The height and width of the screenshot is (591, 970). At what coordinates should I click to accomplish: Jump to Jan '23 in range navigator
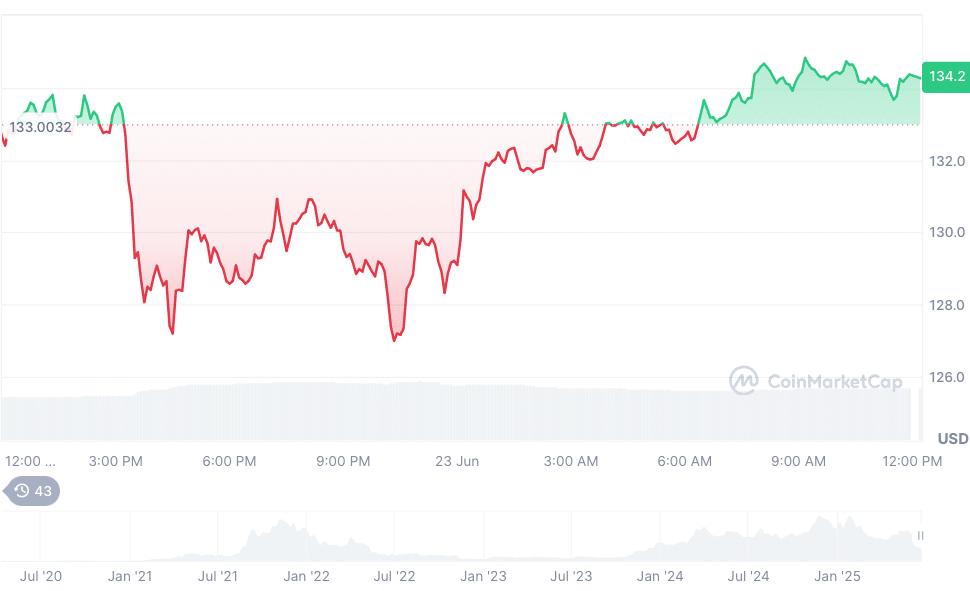coord(483,576)
